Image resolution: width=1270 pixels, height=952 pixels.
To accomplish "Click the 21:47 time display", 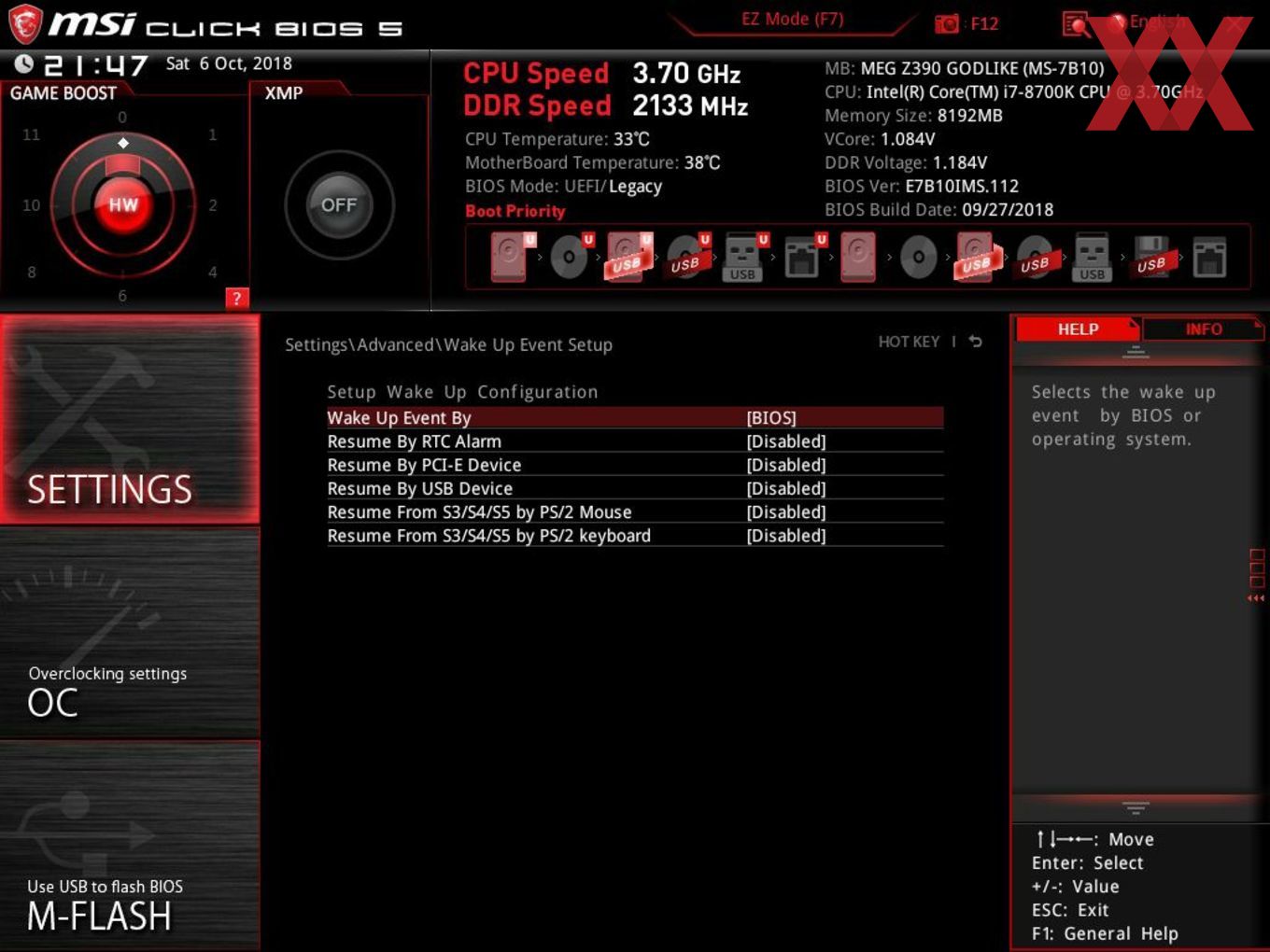I will [x=95, y=64].
